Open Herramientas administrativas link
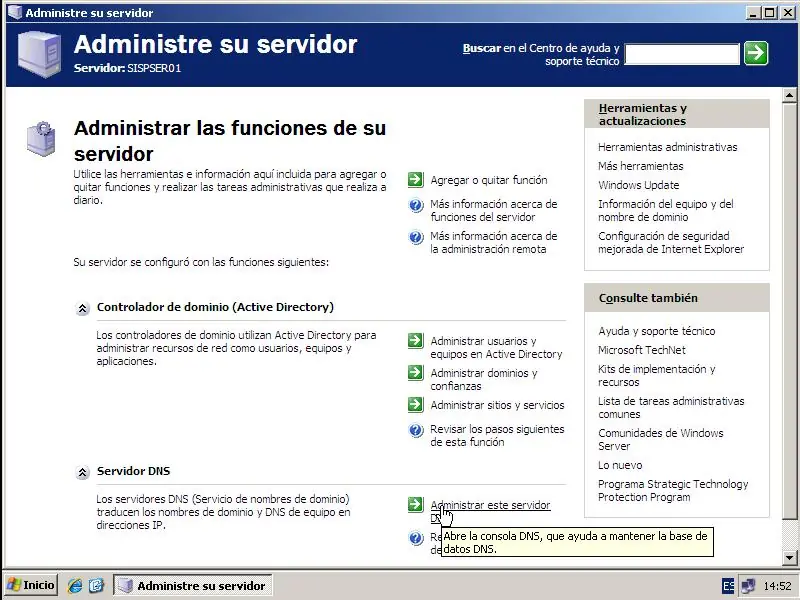 click(667, 147)
